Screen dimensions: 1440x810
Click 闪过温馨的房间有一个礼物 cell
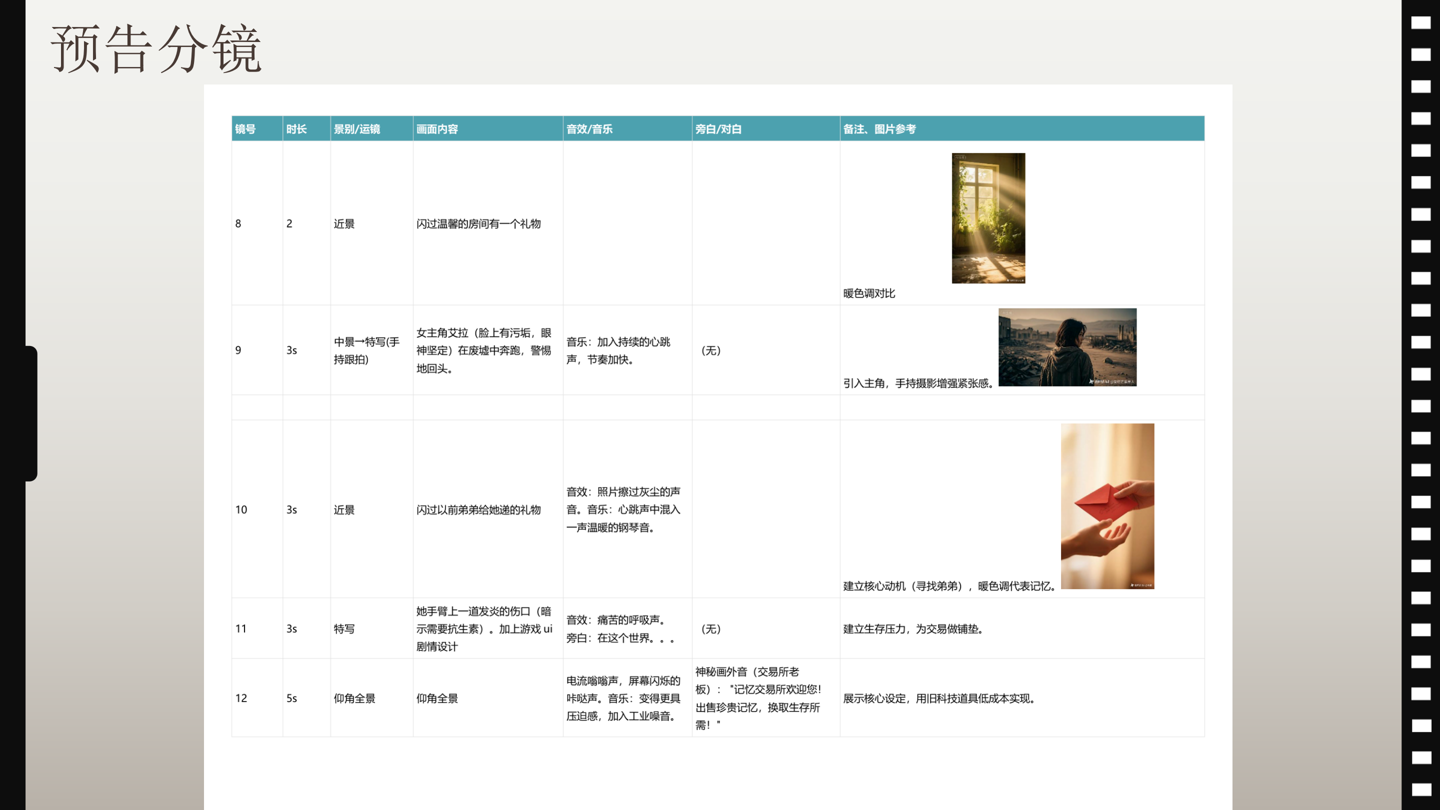[x=488, y=223]
